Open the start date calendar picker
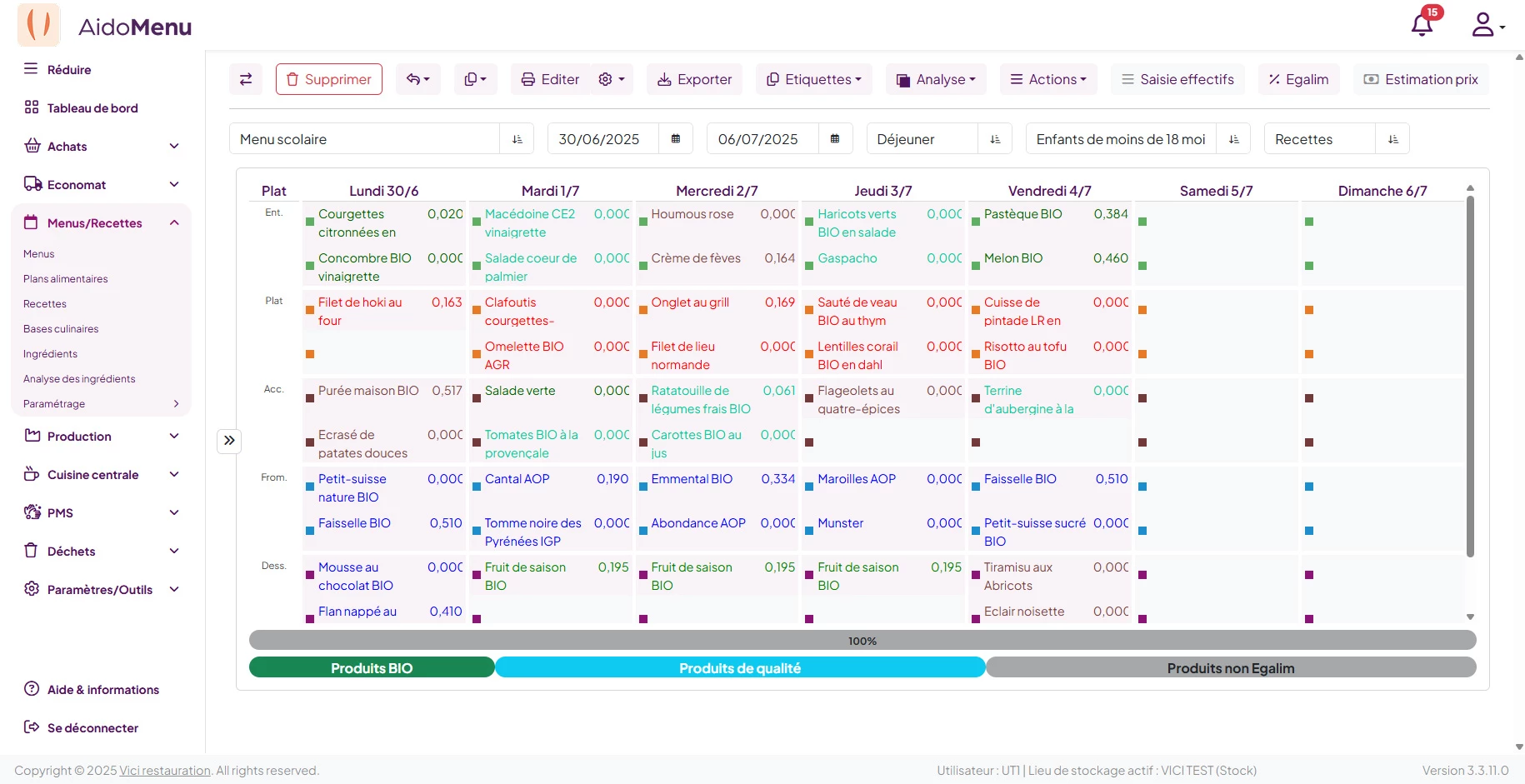The width and height of the screenshot is (1525, 784). 676,139
